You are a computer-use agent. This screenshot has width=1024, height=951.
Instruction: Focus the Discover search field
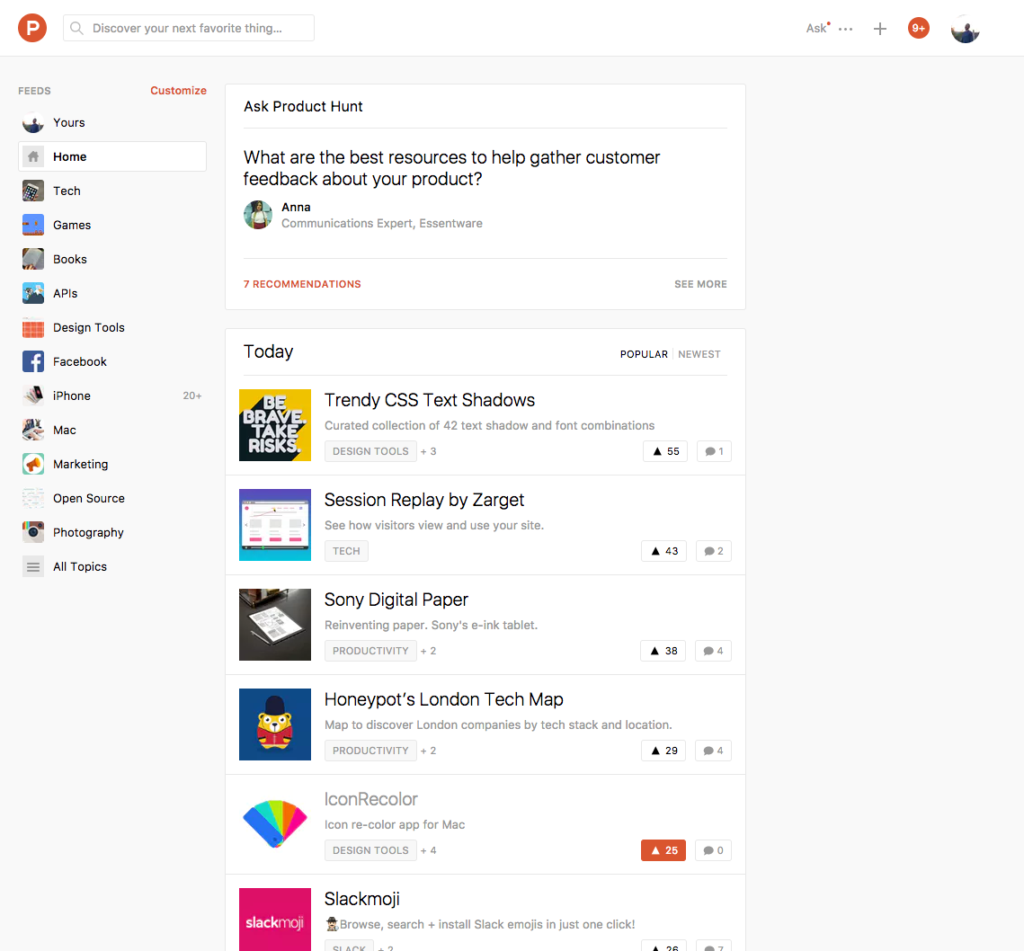(x=188, y=28)
